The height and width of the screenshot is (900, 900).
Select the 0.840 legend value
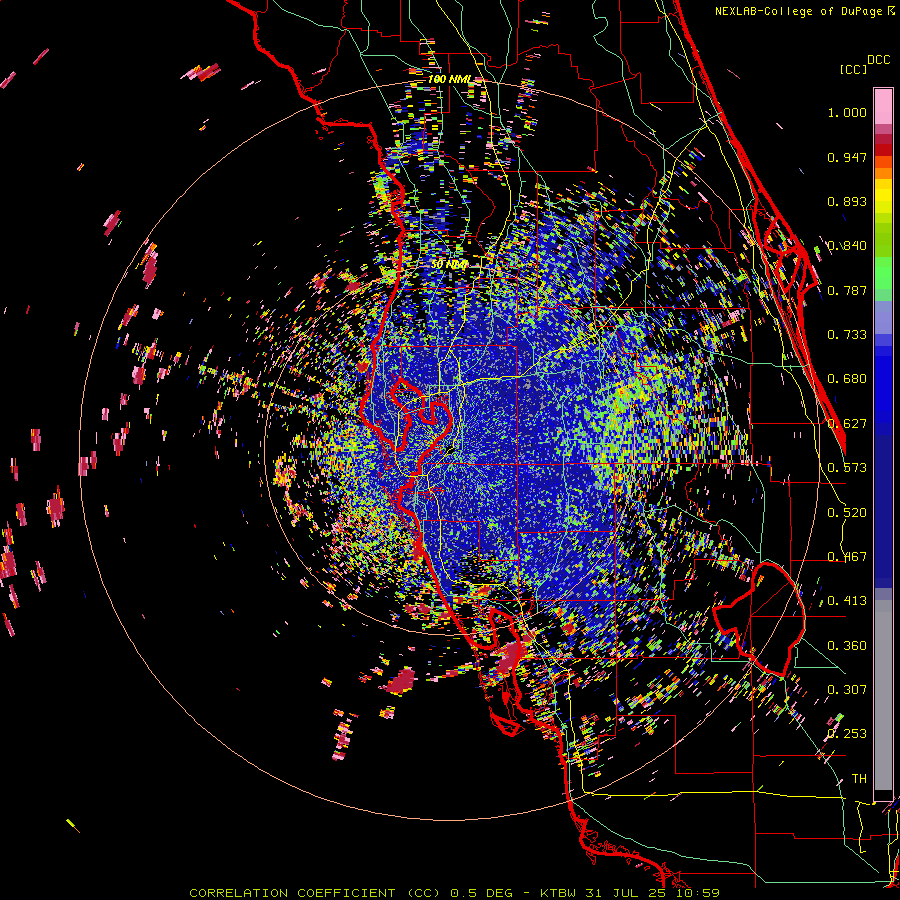click(x=847, y=246)
